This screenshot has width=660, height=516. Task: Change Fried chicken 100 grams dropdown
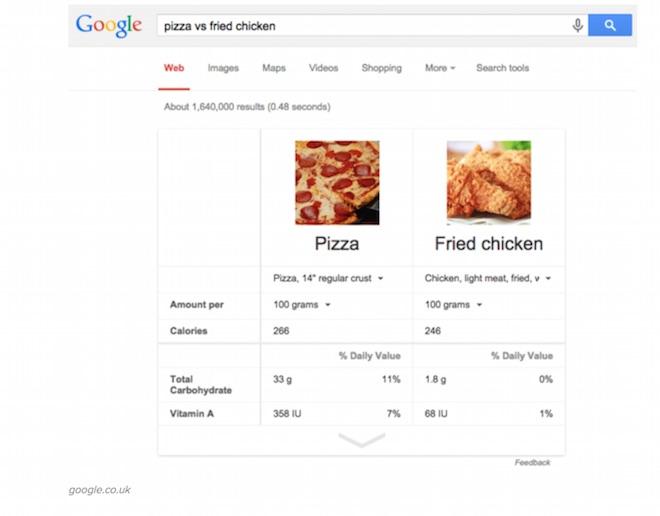[x=453, y=305]
